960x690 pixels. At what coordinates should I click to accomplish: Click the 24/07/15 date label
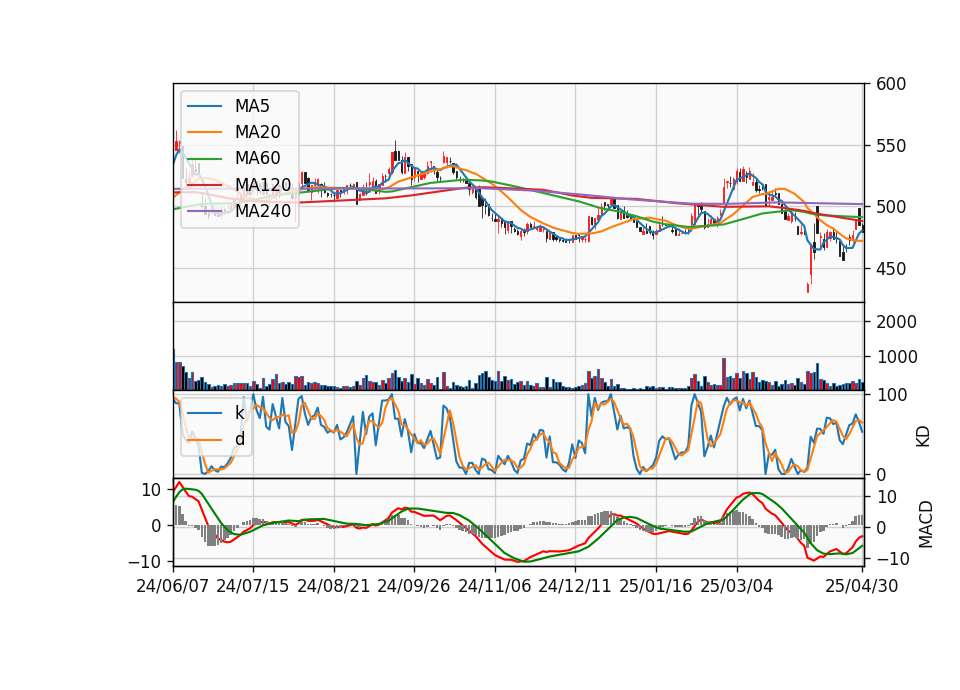253,586
